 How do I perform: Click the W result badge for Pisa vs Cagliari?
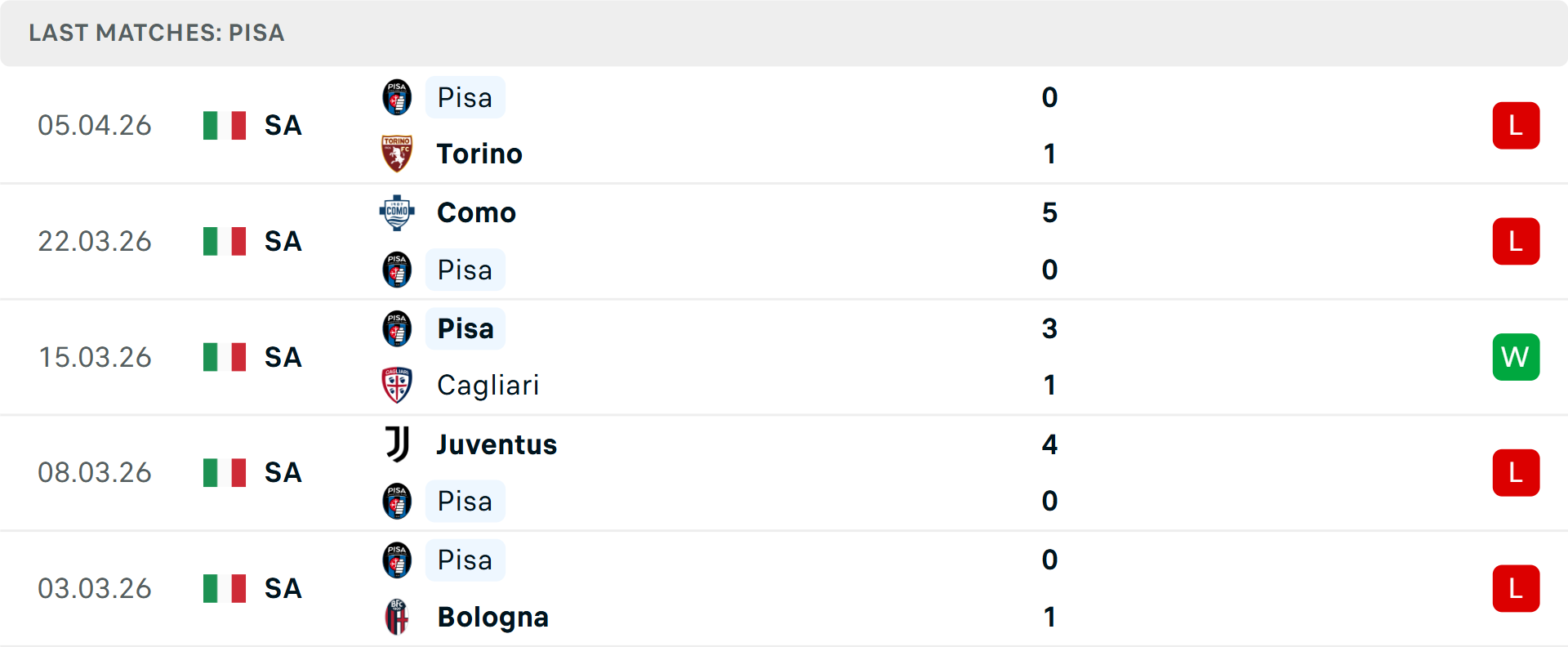tap(1516, 357)
